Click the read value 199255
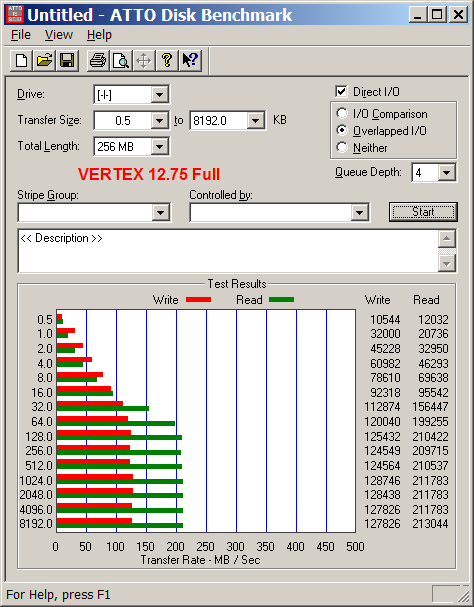 click(x=430, y=422)
